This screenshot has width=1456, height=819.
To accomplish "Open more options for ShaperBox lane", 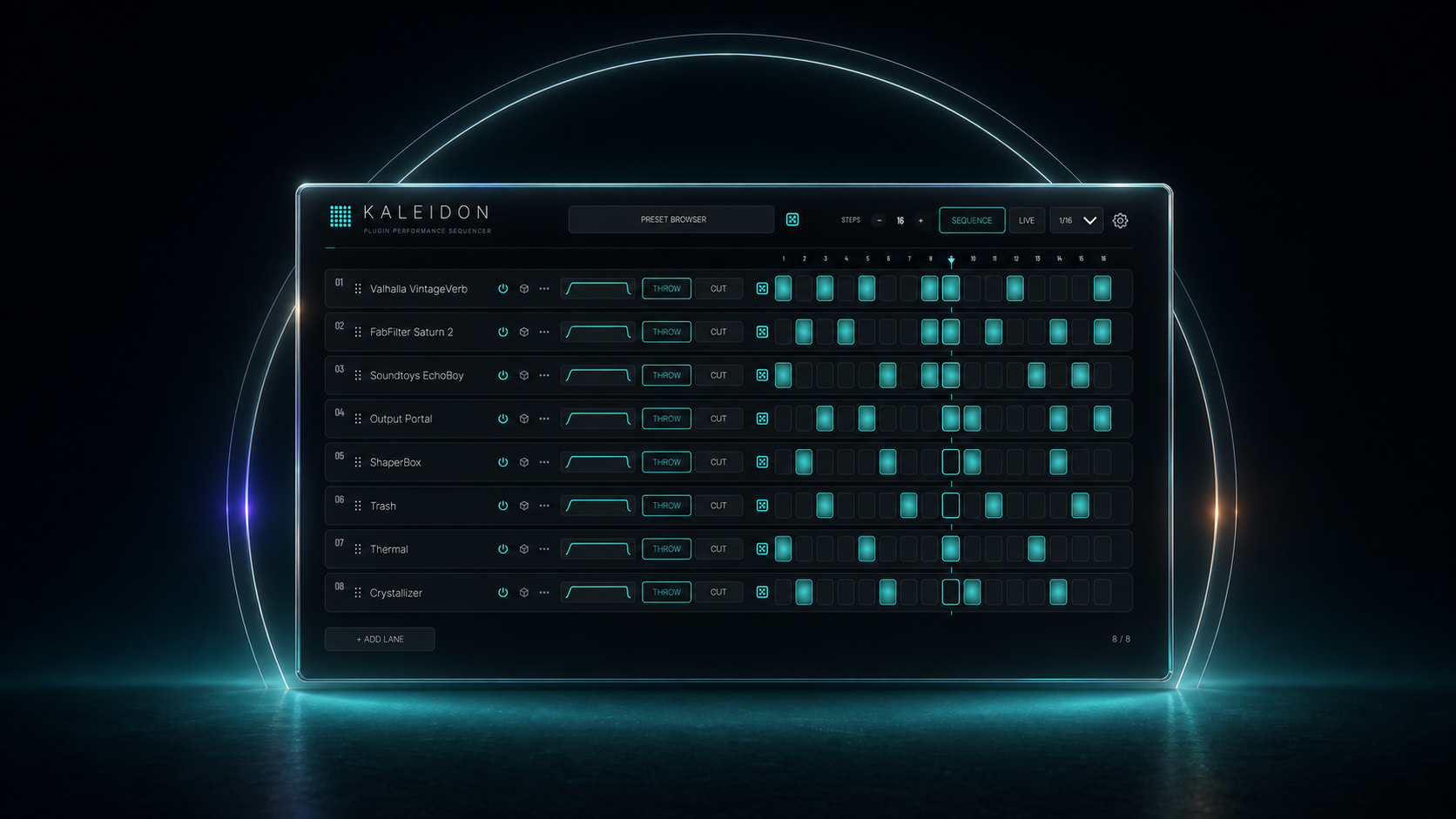I will [544, 462].
